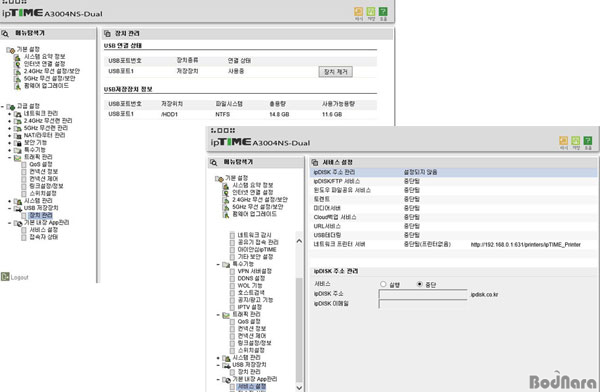600x392 pixels.
Task: Click the 5GHz 무선 설정/보안 icon in the back window
Action: click(x=17, y=78)
